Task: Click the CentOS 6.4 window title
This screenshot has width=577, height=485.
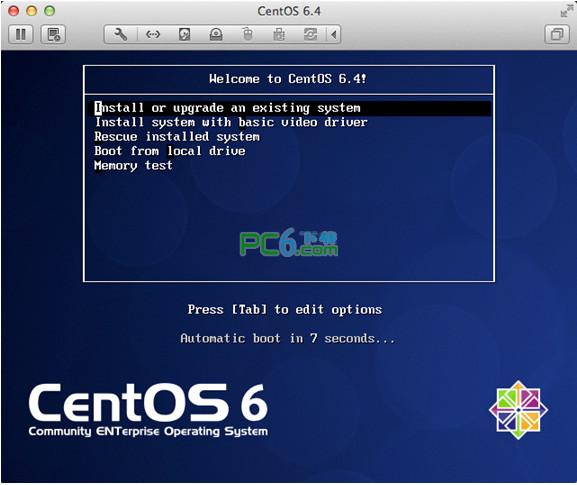Action: point(289,11)
